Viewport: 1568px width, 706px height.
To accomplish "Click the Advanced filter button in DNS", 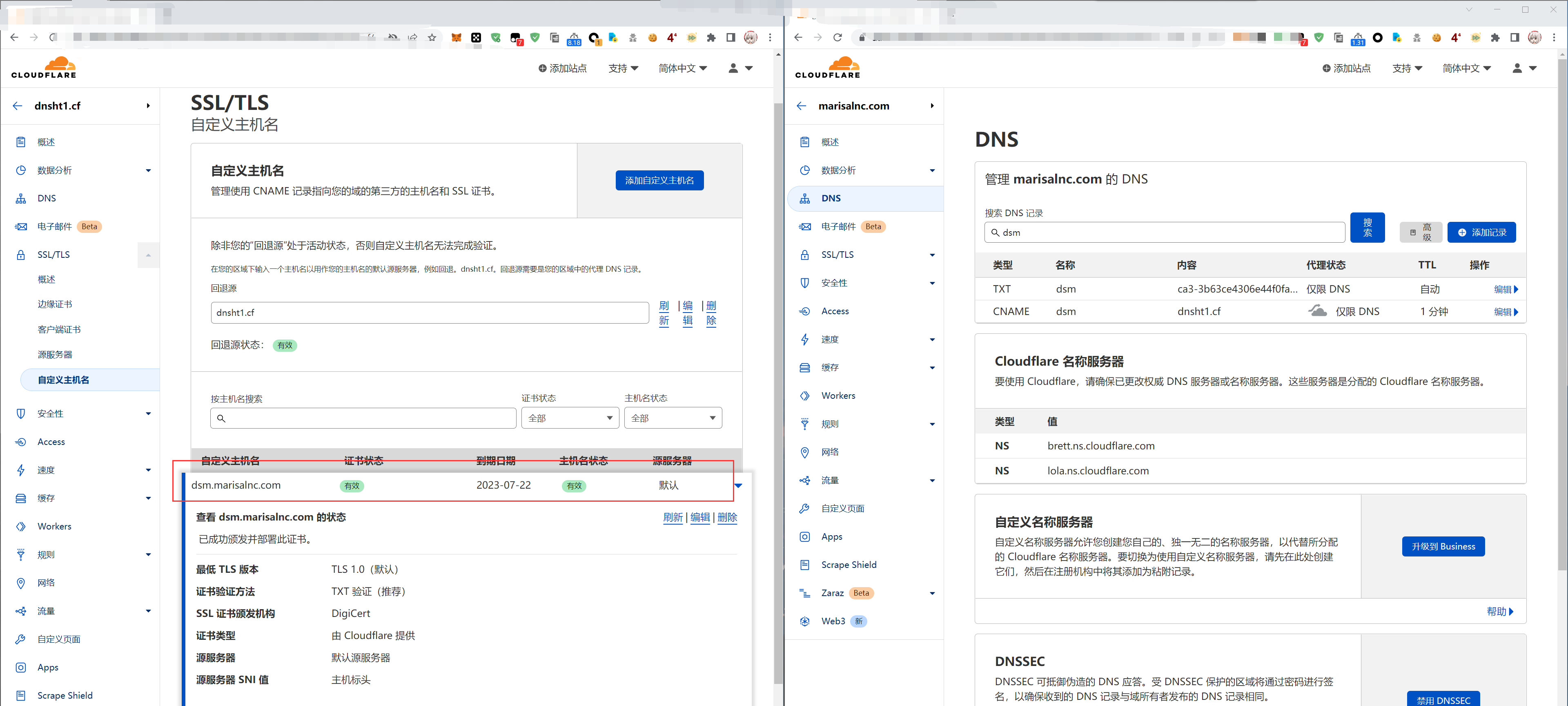I will point(1420,232).
